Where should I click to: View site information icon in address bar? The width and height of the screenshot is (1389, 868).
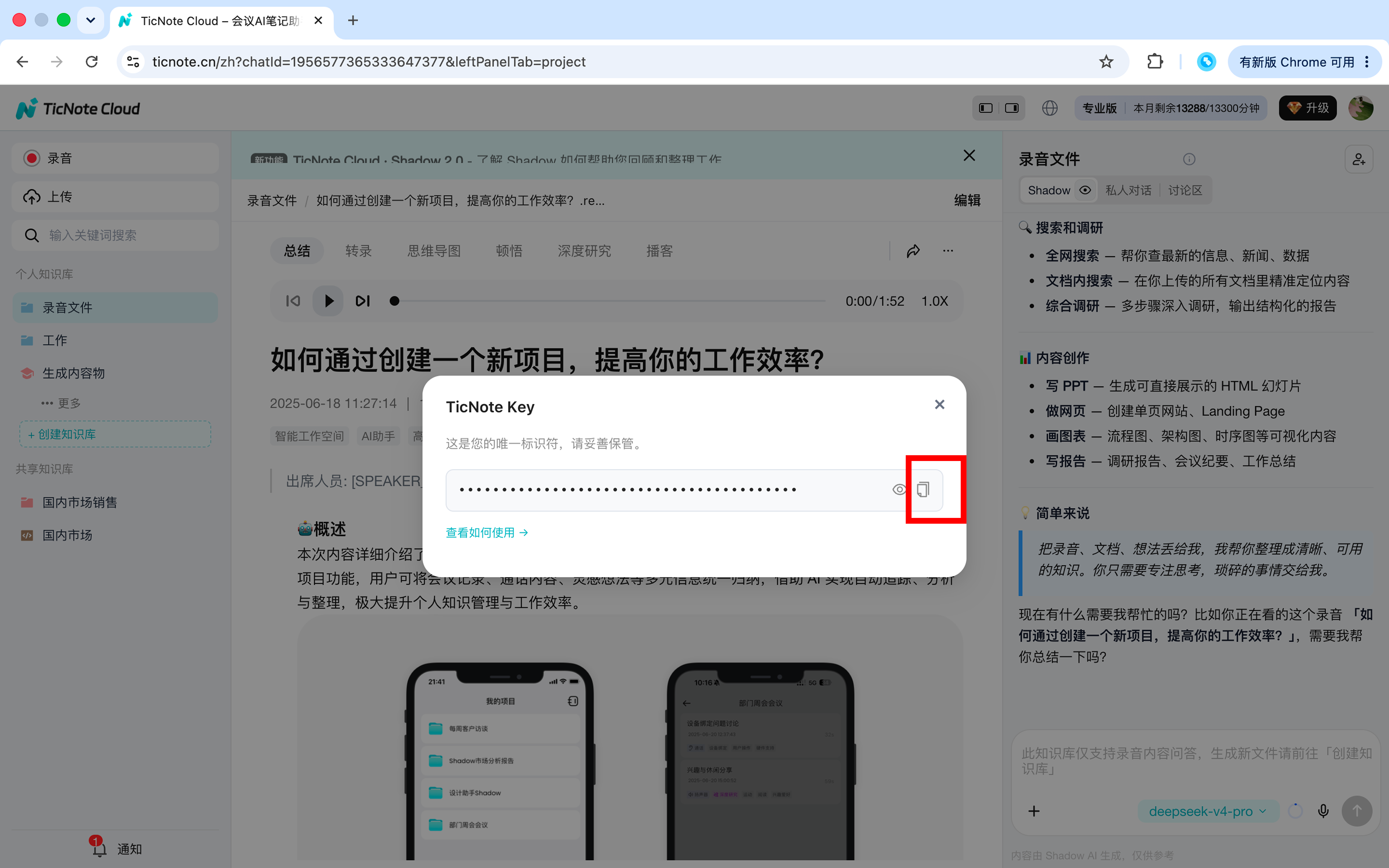pyautogui.click(x=133, y=61)
